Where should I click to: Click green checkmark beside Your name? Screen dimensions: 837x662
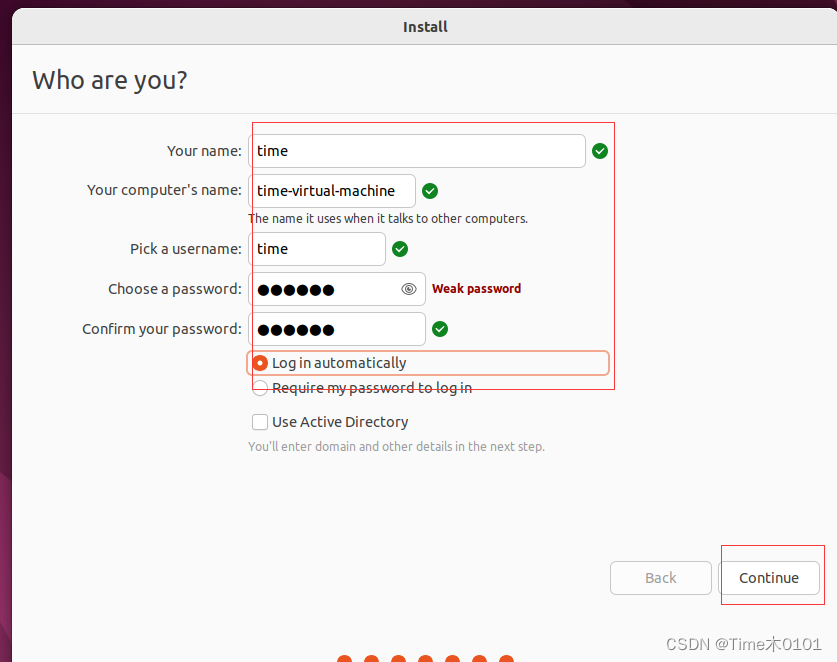pos(600,151)
